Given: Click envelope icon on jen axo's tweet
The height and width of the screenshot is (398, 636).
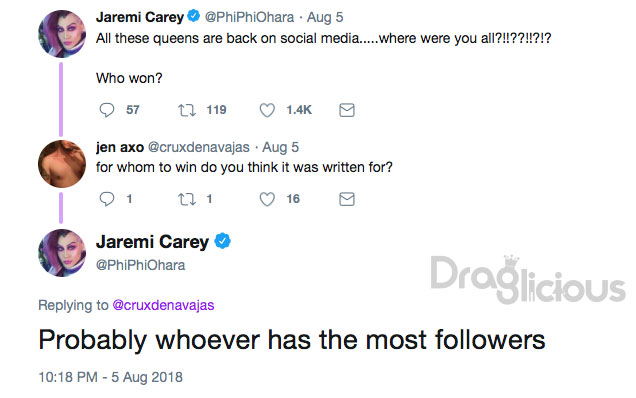Looking at the screenshot, I should tap(347, 199).
